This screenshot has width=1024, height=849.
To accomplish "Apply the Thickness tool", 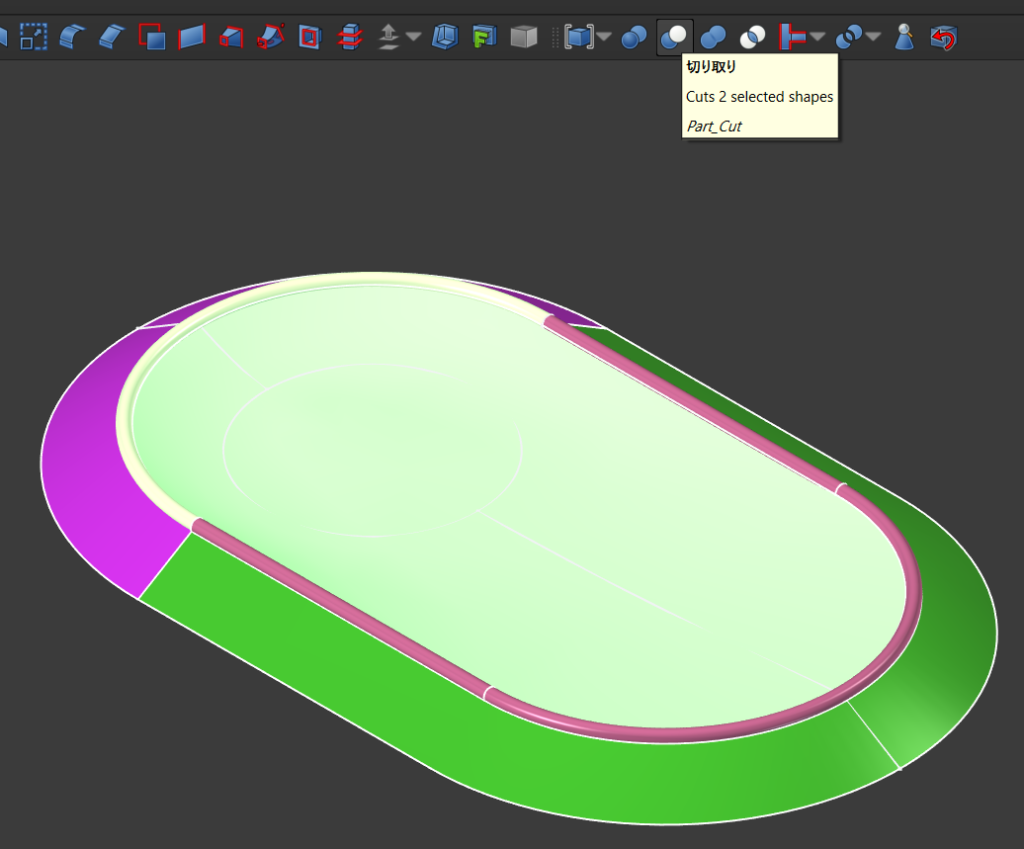I will (x=444, y=38).
